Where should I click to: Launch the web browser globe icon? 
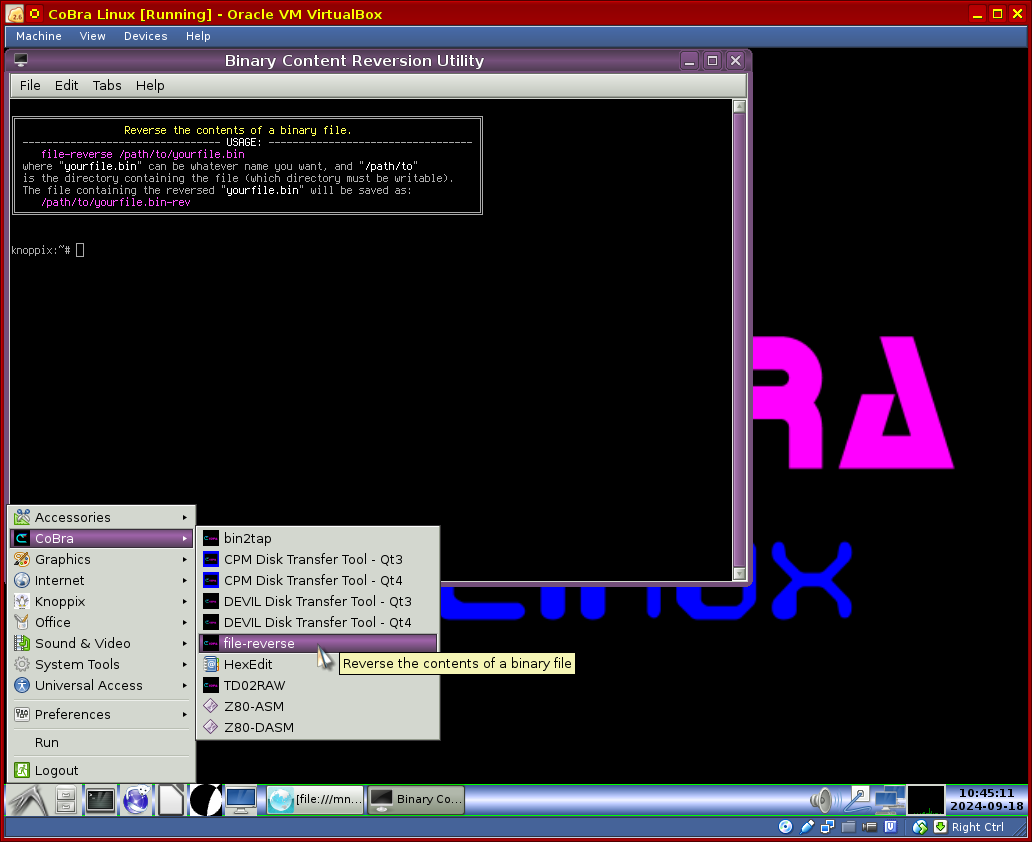click(x=136, y=800)
